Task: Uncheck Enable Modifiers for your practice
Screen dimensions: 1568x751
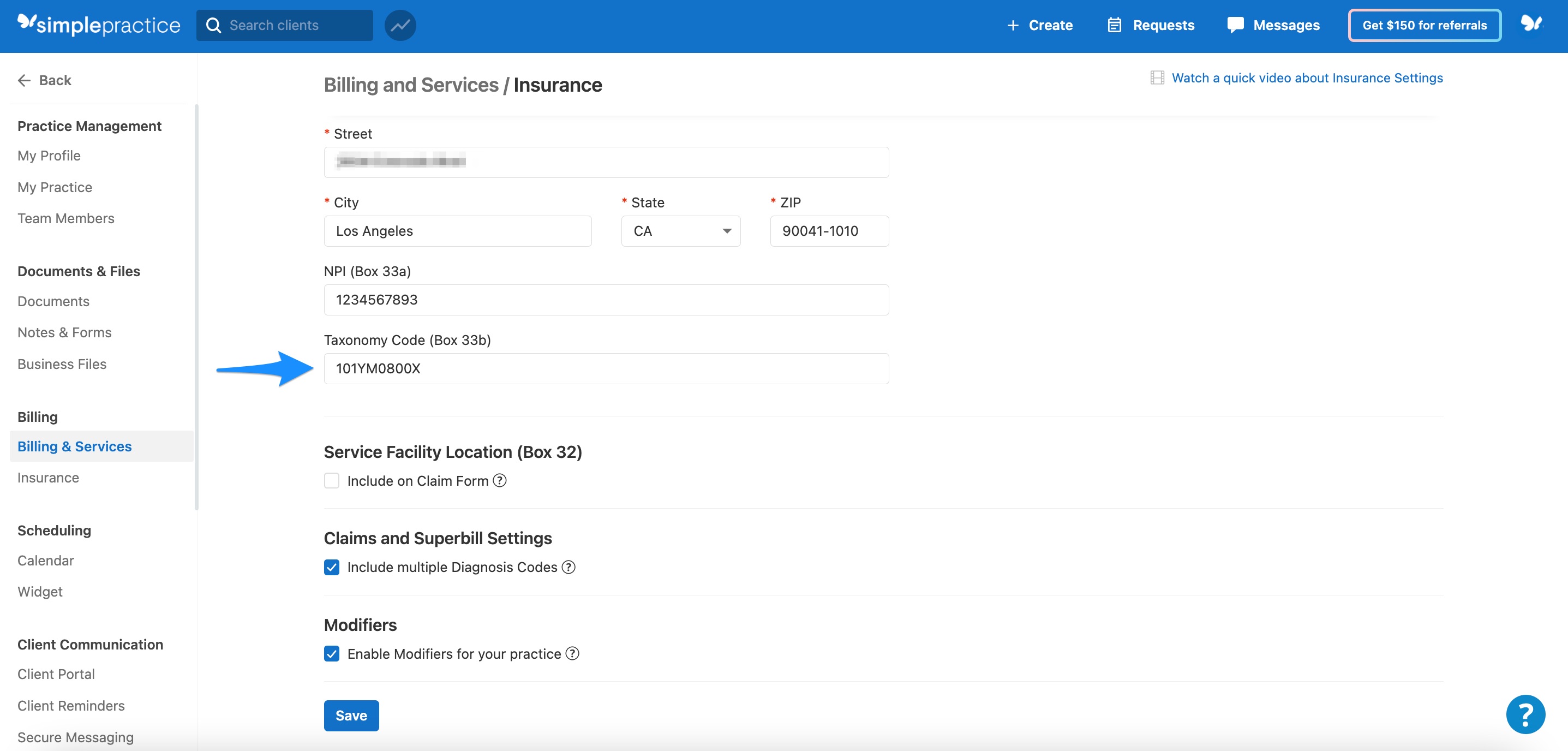Action: coord(332,653)
